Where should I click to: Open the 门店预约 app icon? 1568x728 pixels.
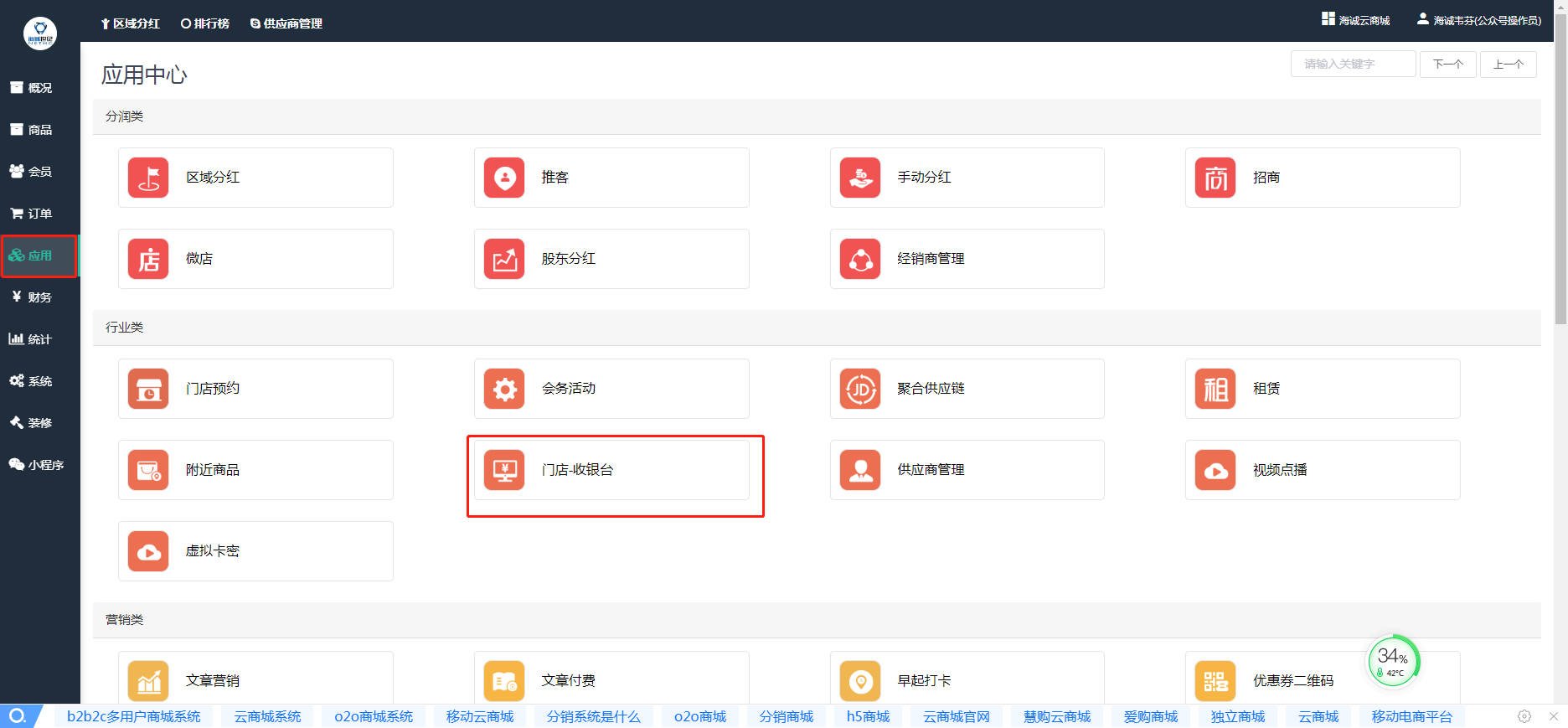pyautogui.click(x=148, y=389)
